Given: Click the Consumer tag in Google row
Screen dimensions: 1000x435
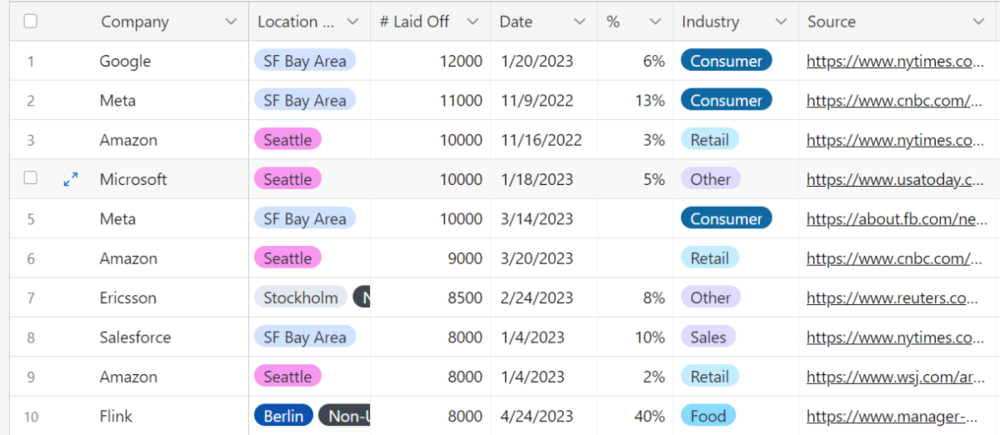Looking at the screenshot, I should click(x=726, y=61).
